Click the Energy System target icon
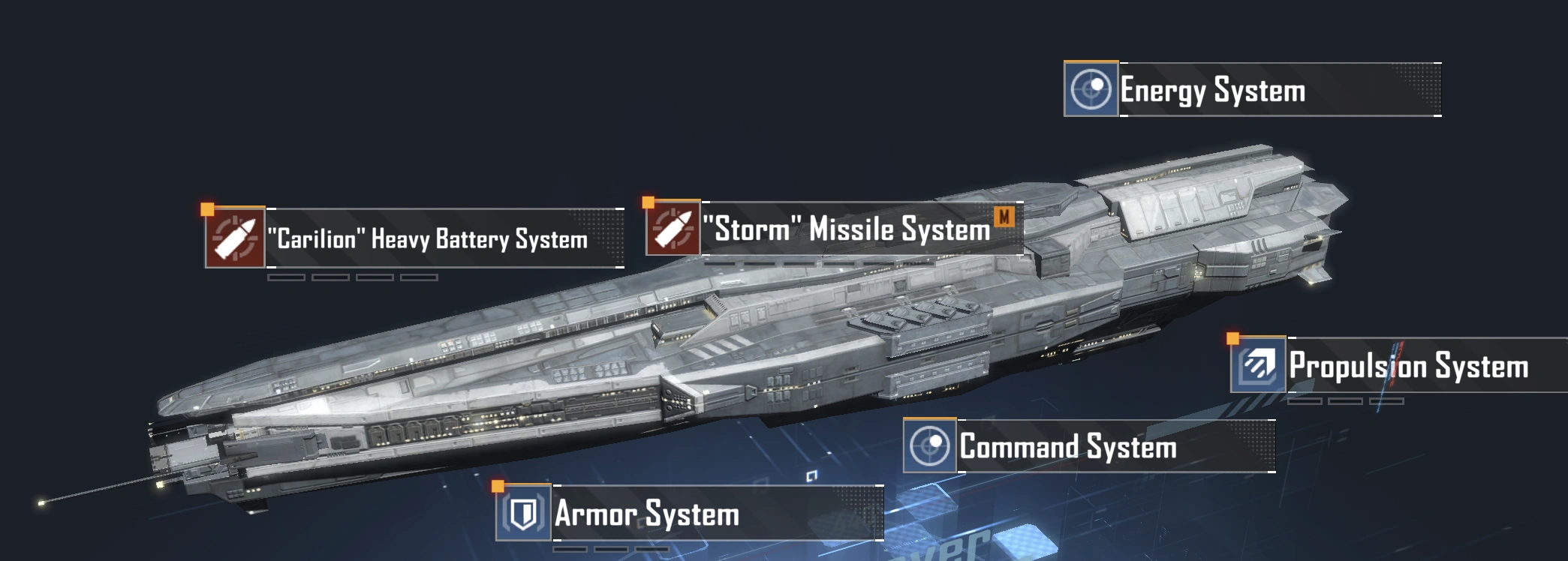The width and height of the screenshot is (1568, 561). [1091, 89]
